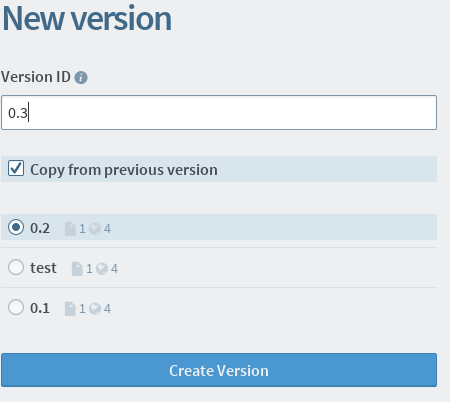Click the '0.2' version name text

coord(40,228)
